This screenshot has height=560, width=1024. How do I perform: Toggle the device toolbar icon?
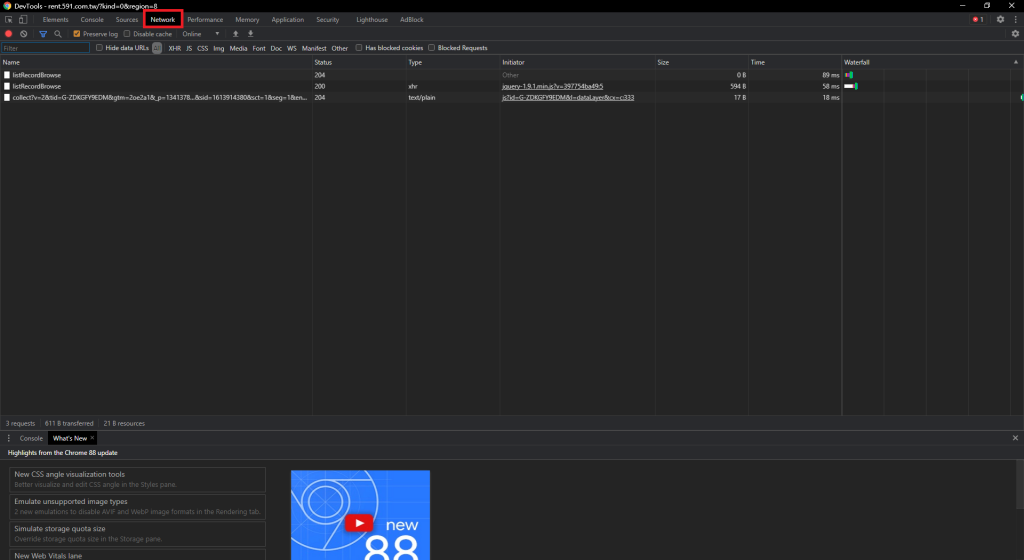23,20
